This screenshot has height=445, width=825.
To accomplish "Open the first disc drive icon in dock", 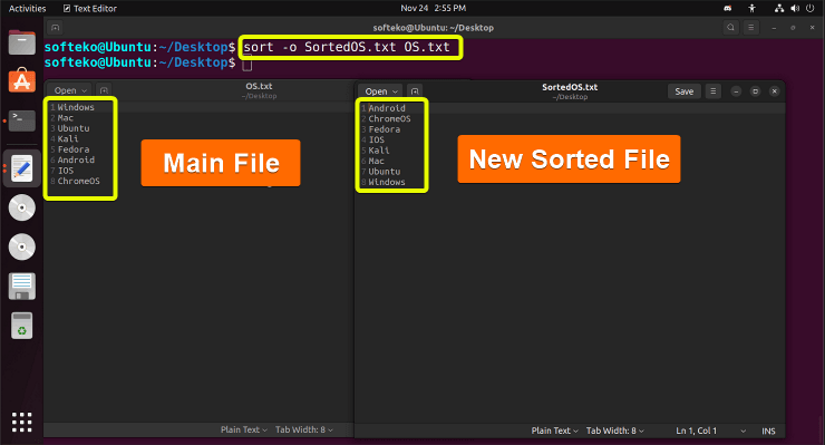I will (x=22, y=208).
